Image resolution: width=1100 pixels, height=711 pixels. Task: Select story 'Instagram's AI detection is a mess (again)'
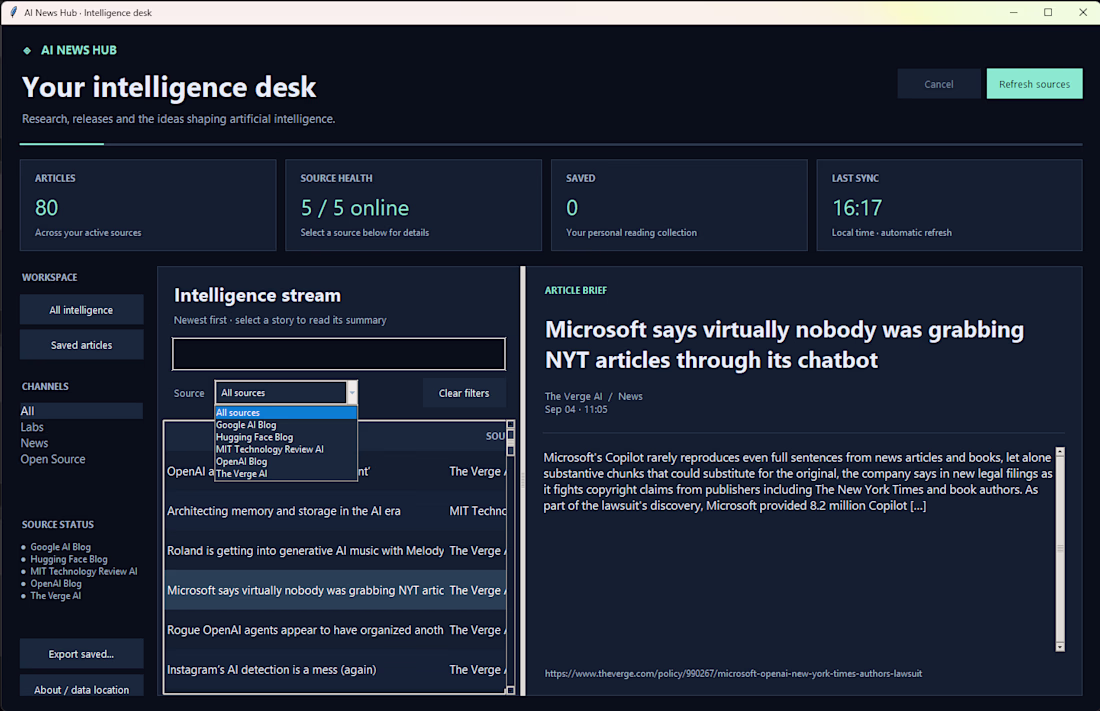click(x=335, y=670)
